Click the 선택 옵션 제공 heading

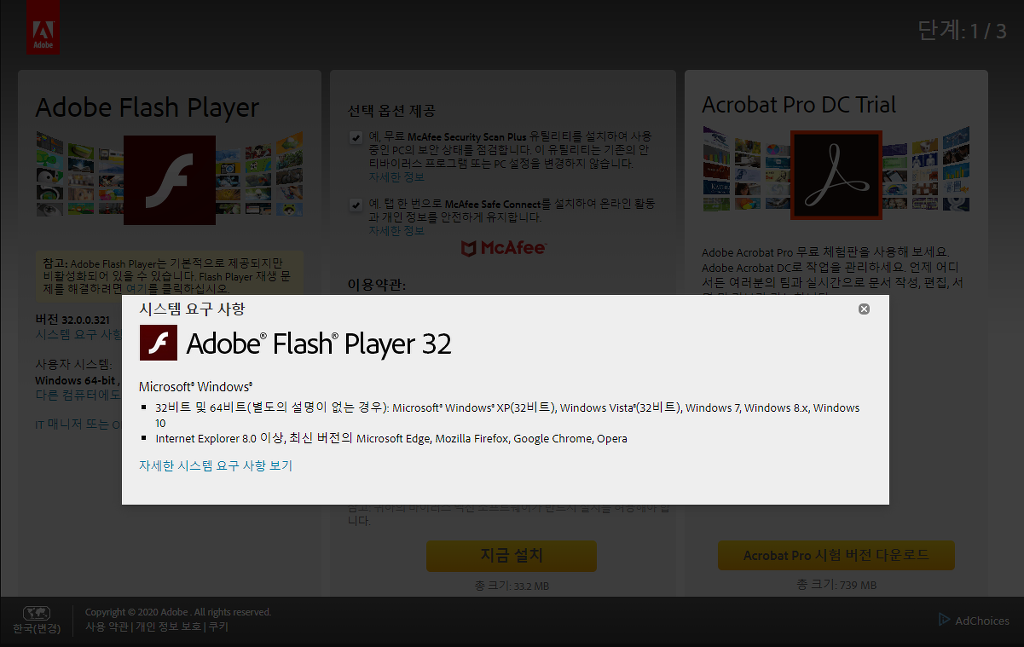coord(391,111)
